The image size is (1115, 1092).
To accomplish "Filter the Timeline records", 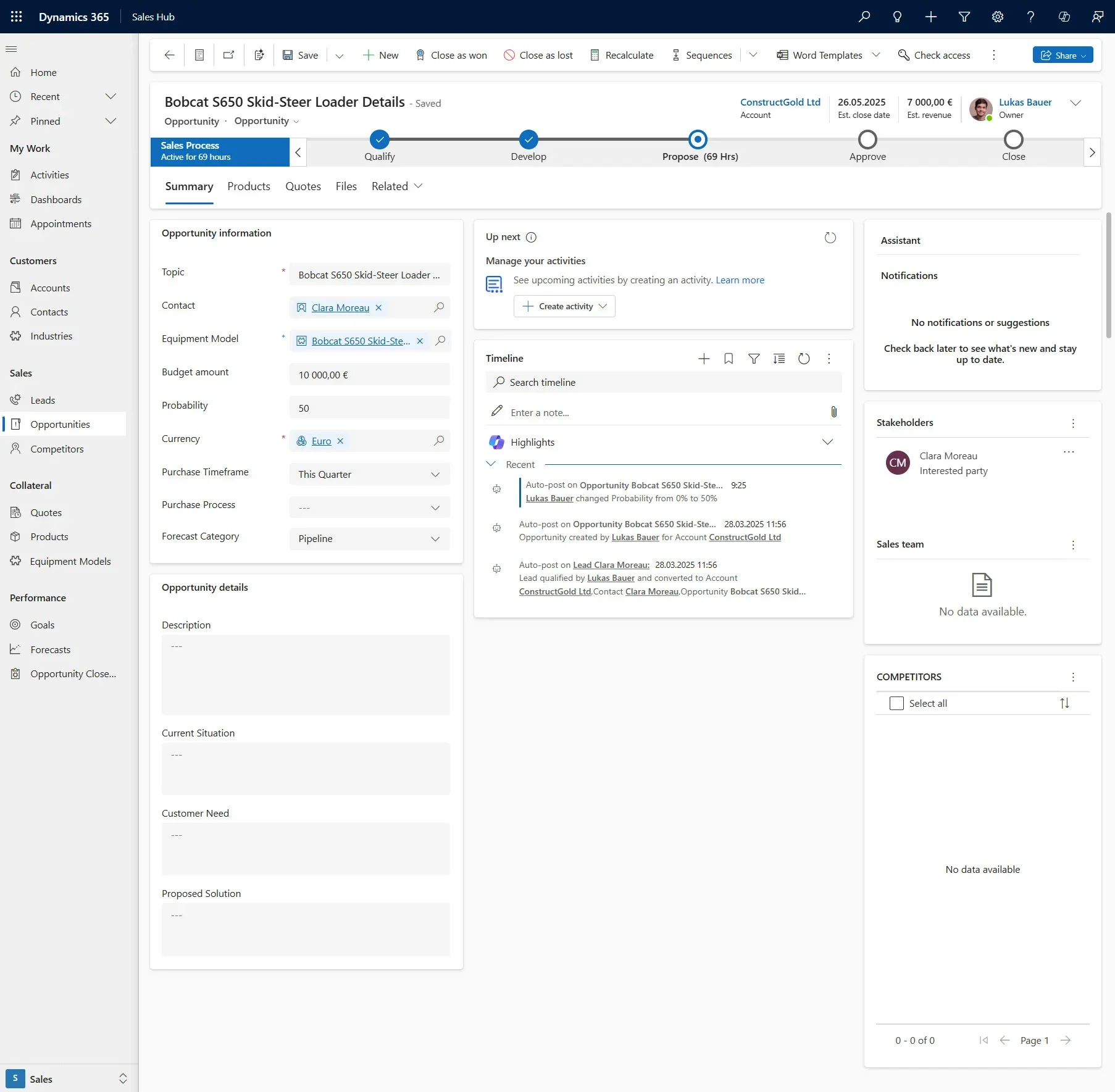I will click(x=754, y=358).
